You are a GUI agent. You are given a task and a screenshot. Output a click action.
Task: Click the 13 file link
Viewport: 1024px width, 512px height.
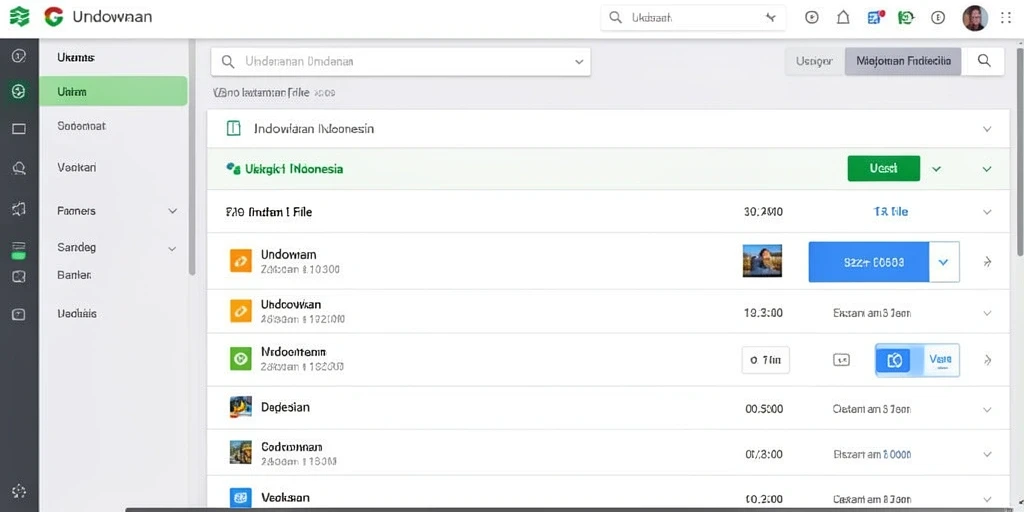pos(891,212)
